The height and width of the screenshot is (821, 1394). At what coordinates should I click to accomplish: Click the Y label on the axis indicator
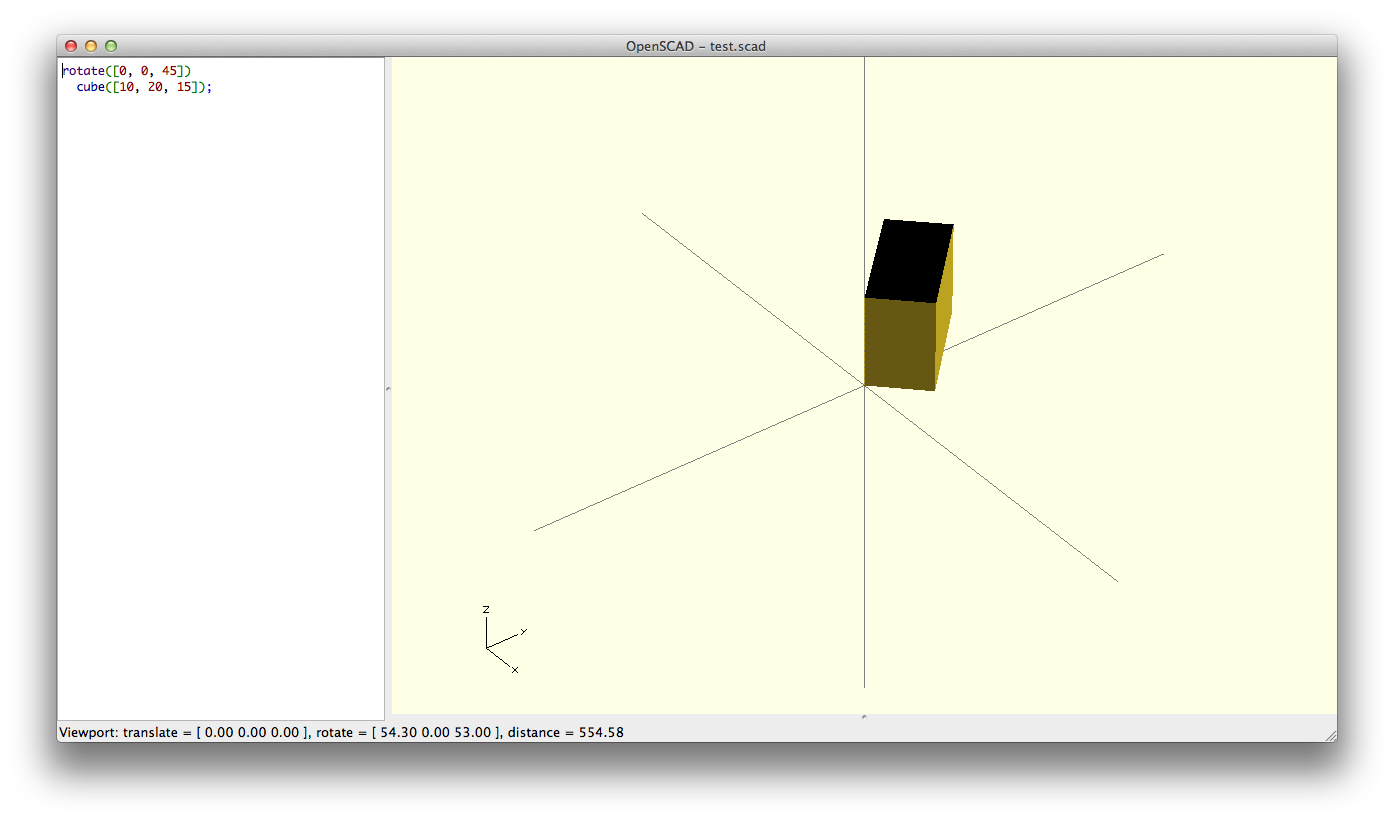pos(523,631)
